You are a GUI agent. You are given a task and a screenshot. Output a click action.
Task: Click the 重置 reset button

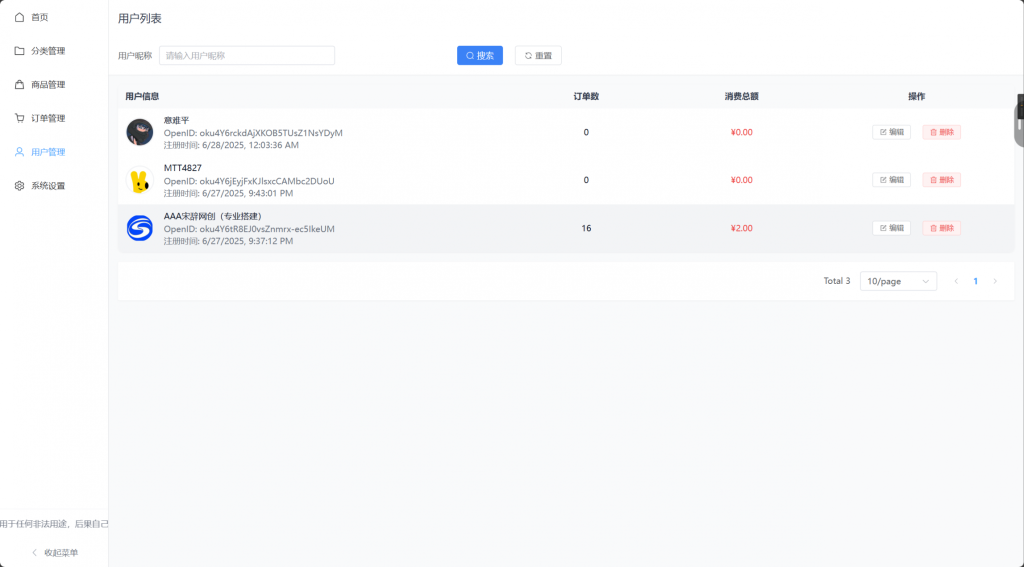pyautogui.click(x=538, y=56)
